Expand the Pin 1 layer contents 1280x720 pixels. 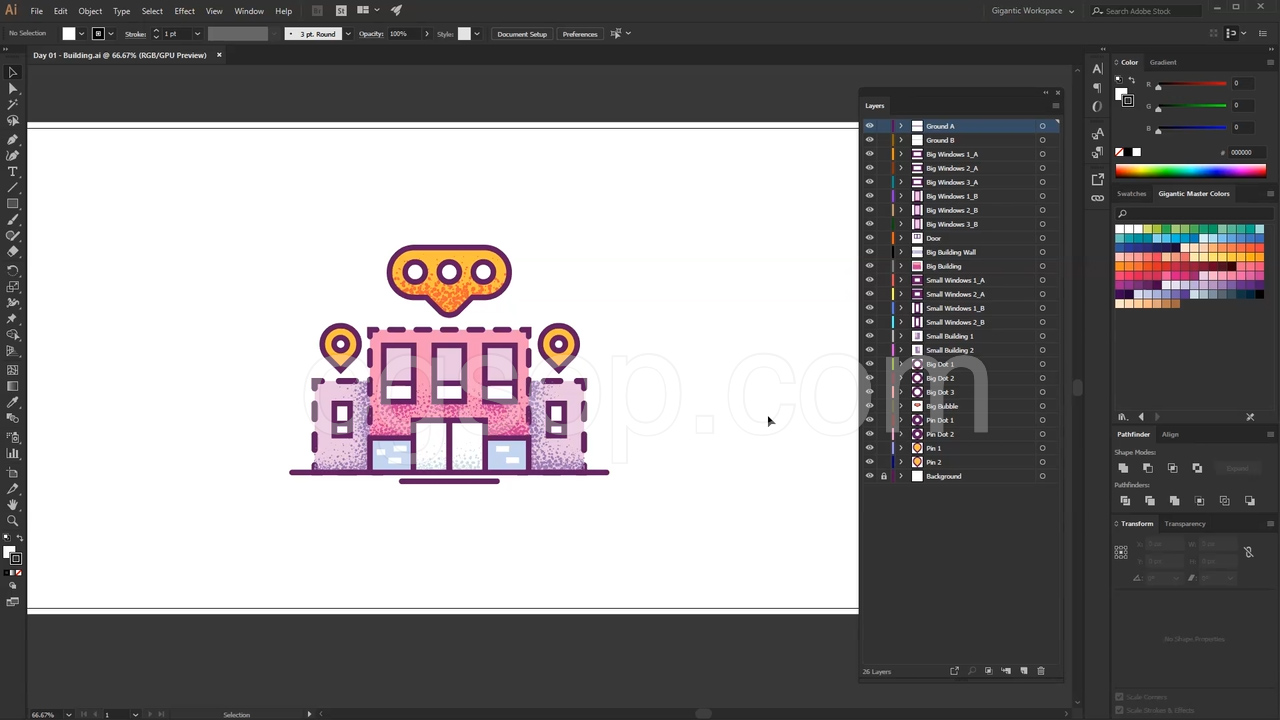(900, 448)
